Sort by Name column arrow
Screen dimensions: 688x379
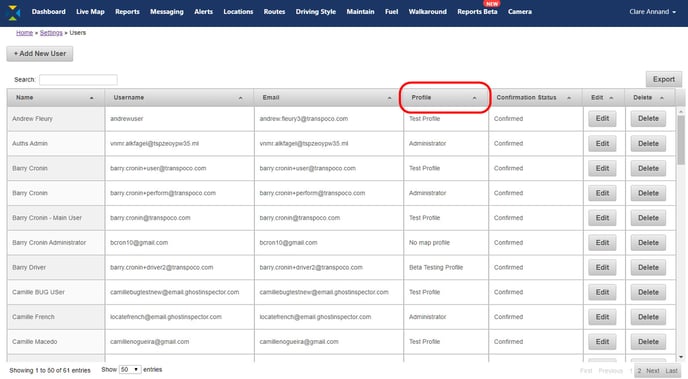92,98
